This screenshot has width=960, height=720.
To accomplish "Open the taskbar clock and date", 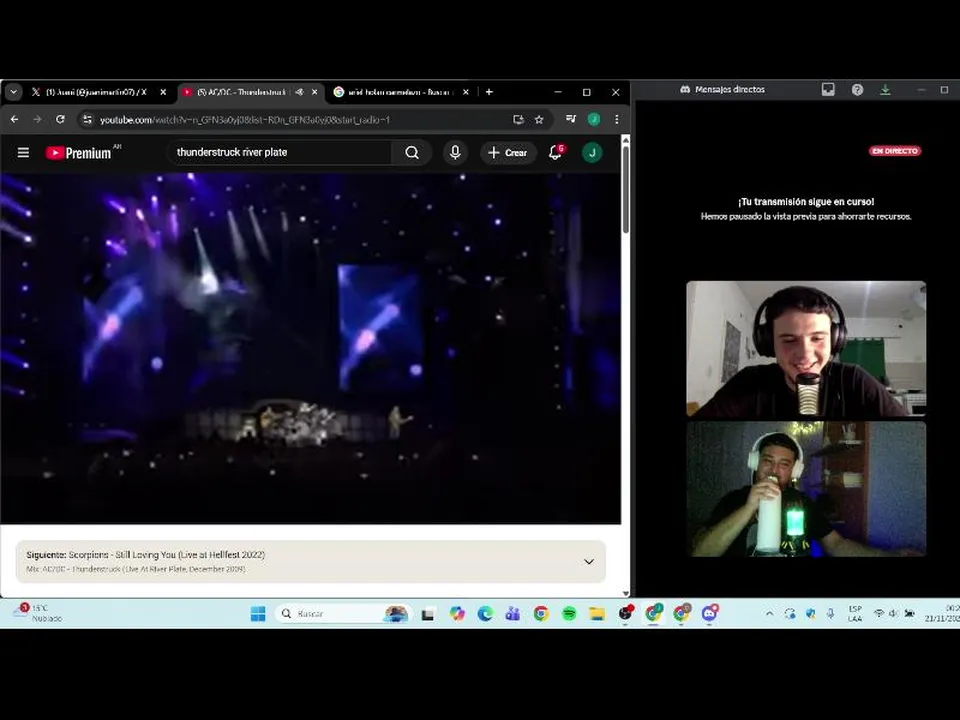I will 942,613.
